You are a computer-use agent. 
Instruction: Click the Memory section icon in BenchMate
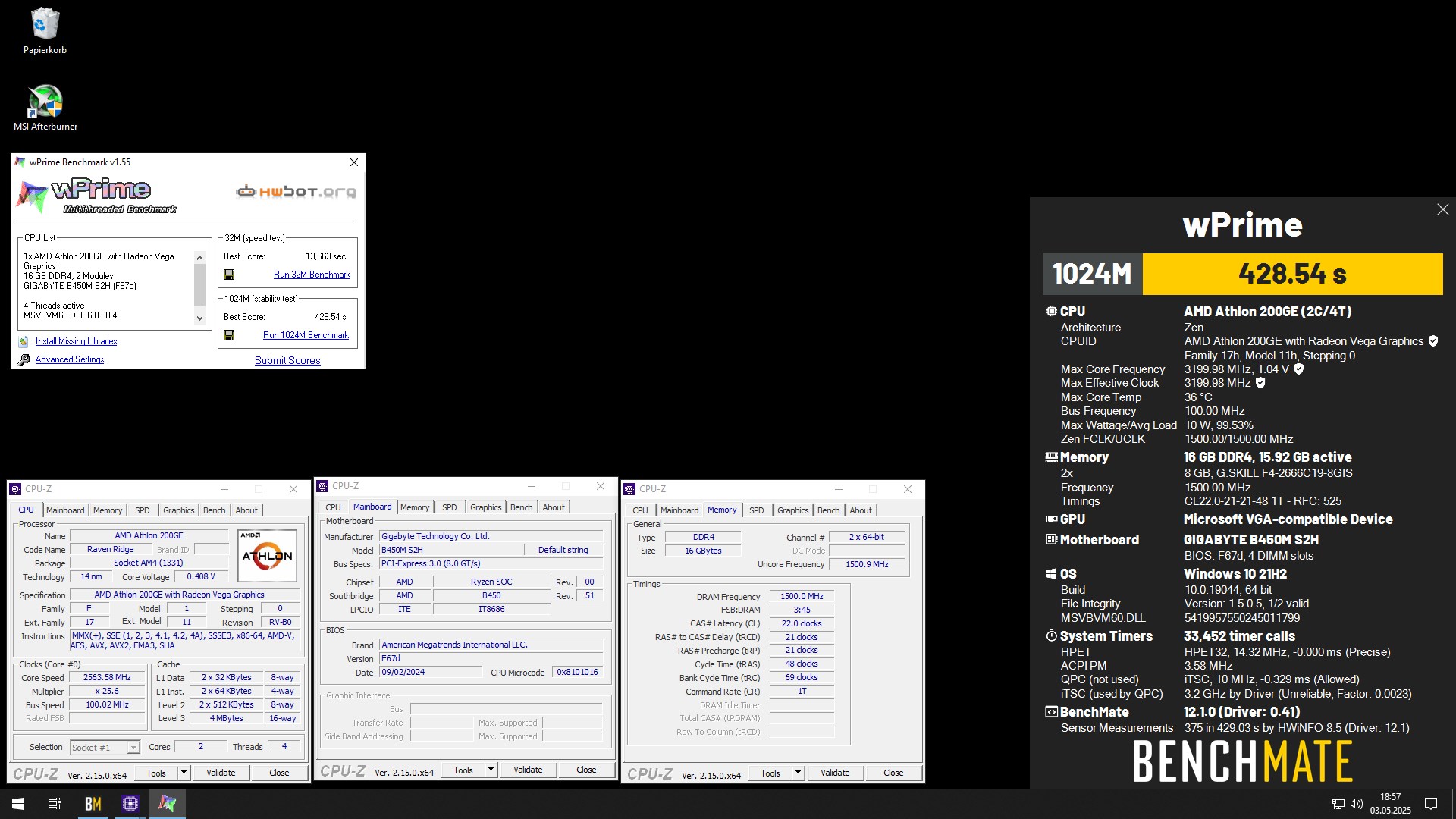click(1051, 457)
